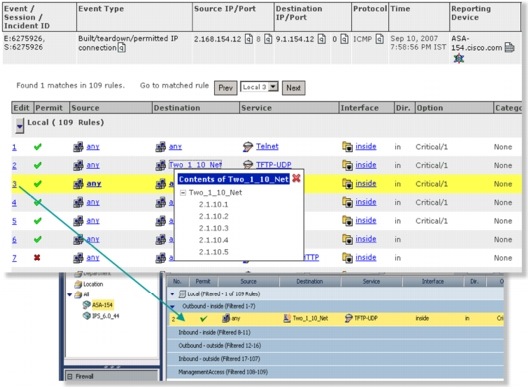
Task: Expand Inbound - outside (Filtered 17-107) group
Action: pyautogui.click(x=220, y=359)
